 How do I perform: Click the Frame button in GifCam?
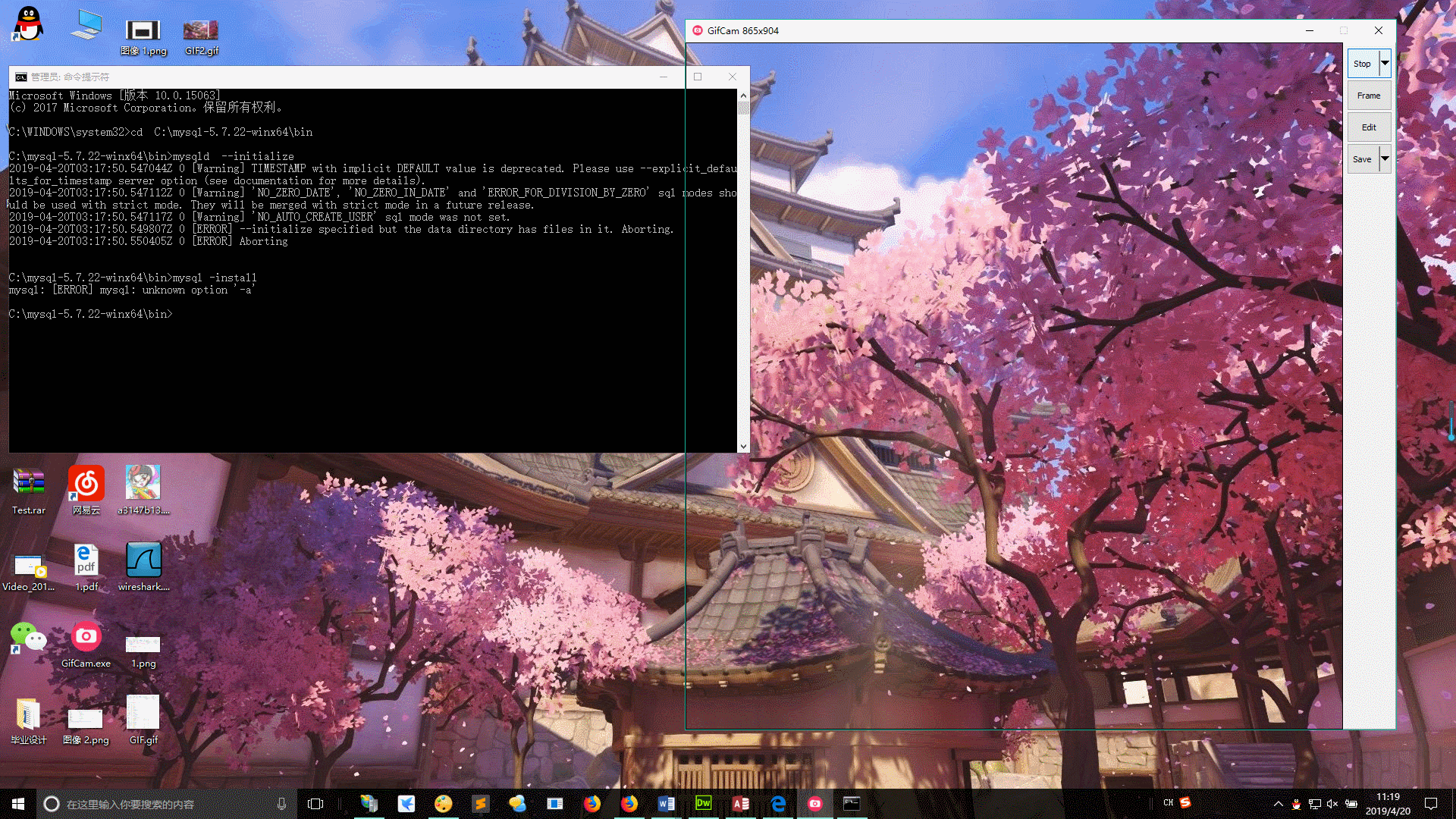[1368, 95]
